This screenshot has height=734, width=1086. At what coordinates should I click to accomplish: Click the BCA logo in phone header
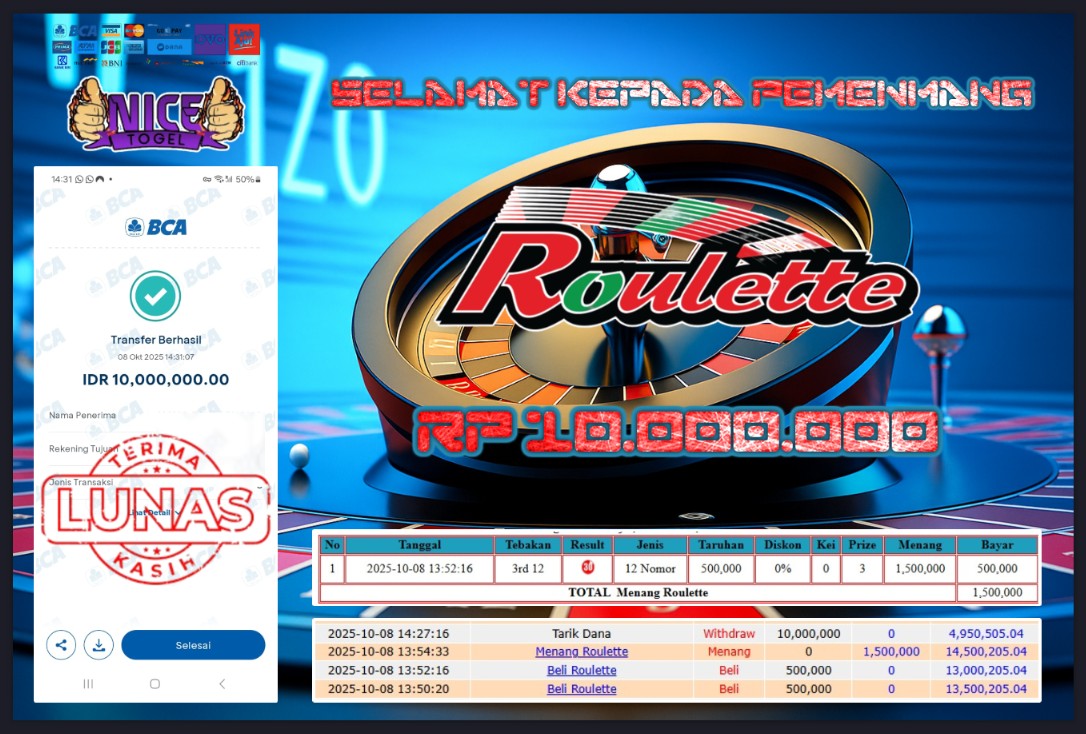coord(156,227)
